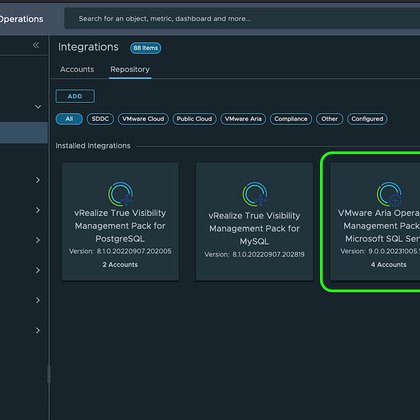Click PostgreSQL pack version 8.1.0.20220907.202005

(x=120, y=251)
